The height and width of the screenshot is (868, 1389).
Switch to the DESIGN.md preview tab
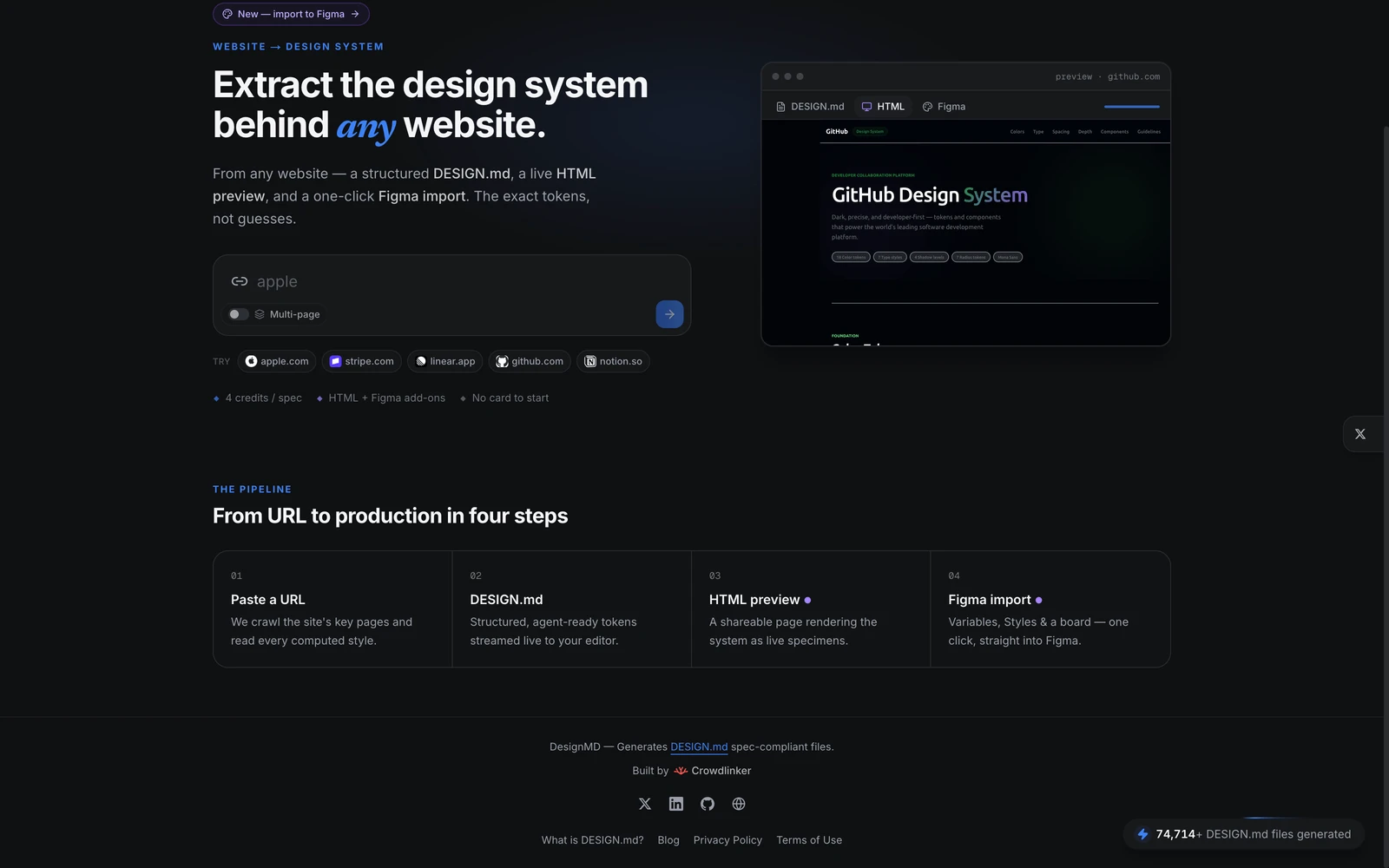pos(810,107)
